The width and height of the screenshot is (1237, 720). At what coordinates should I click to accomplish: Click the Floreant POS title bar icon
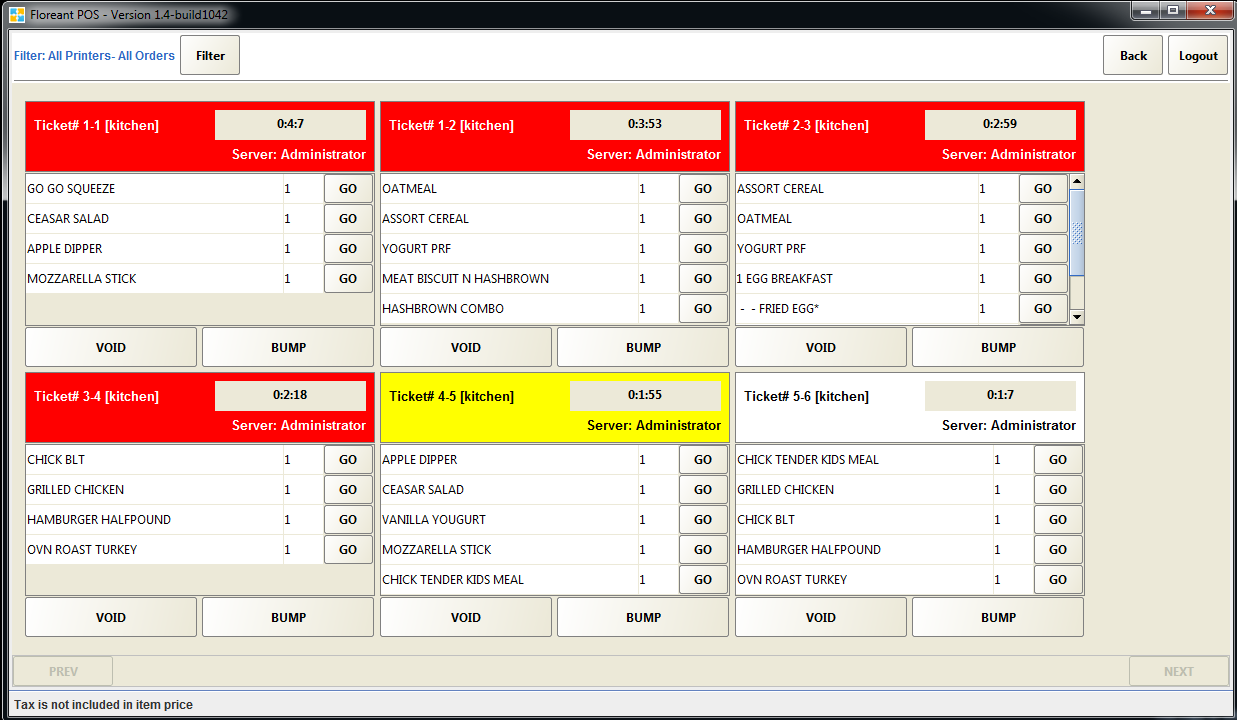pyautogui.click(x=16, y=14)
